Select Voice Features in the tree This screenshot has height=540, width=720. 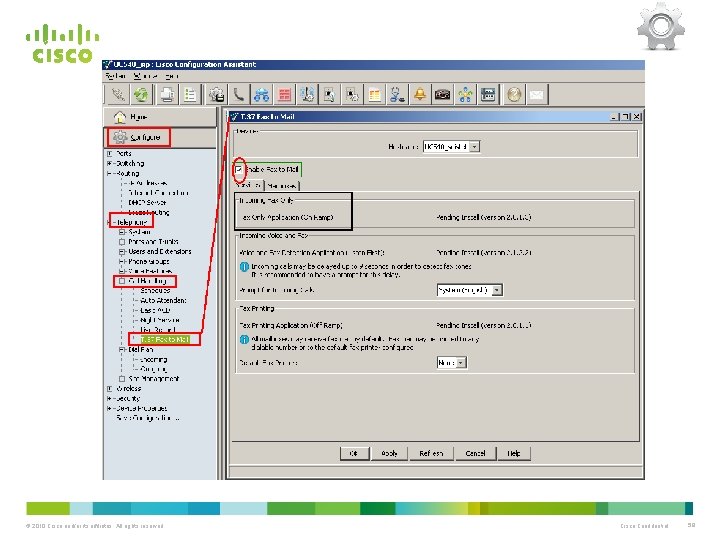pyautogui.click(x=150, y=271)
